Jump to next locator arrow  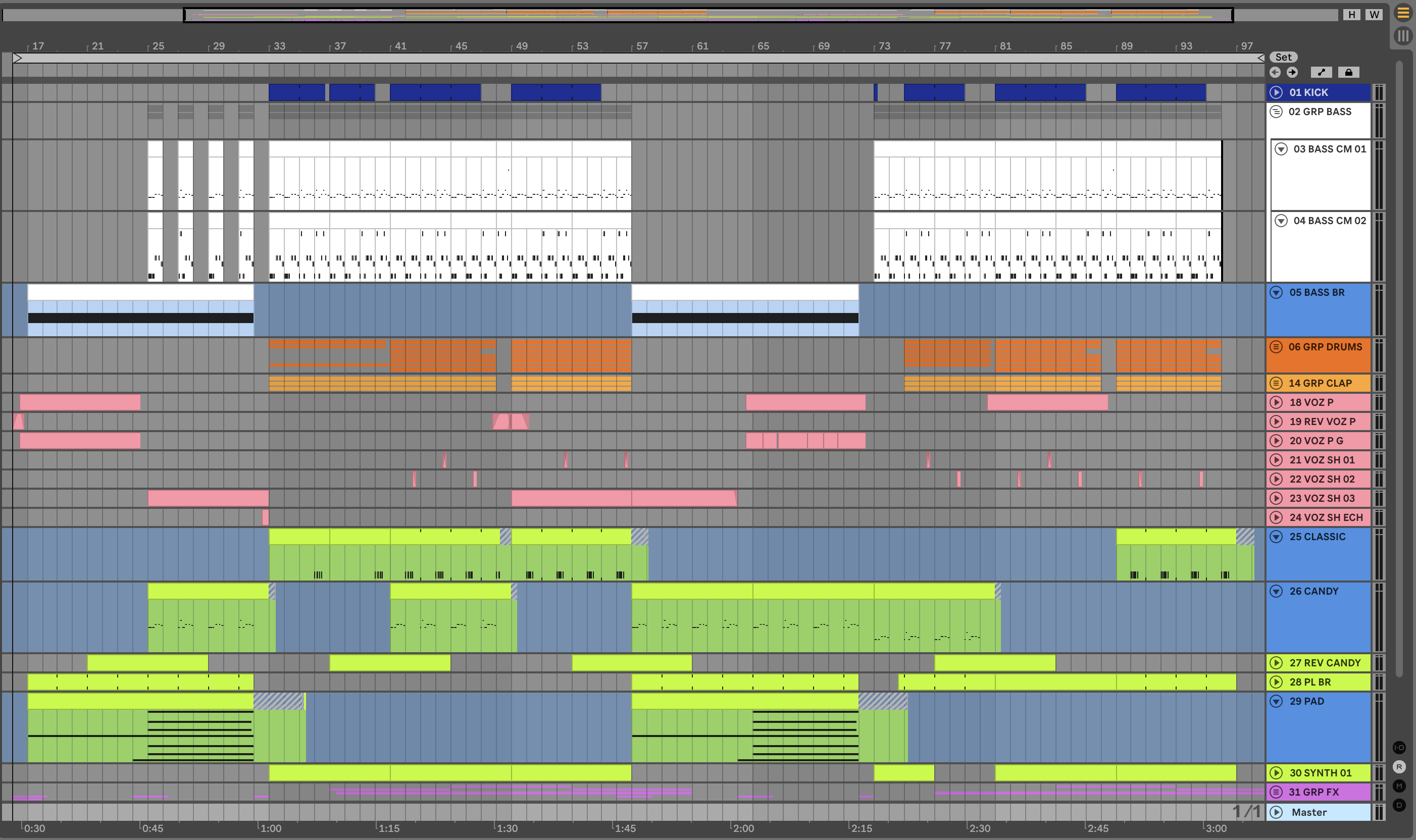[1292, 73]
